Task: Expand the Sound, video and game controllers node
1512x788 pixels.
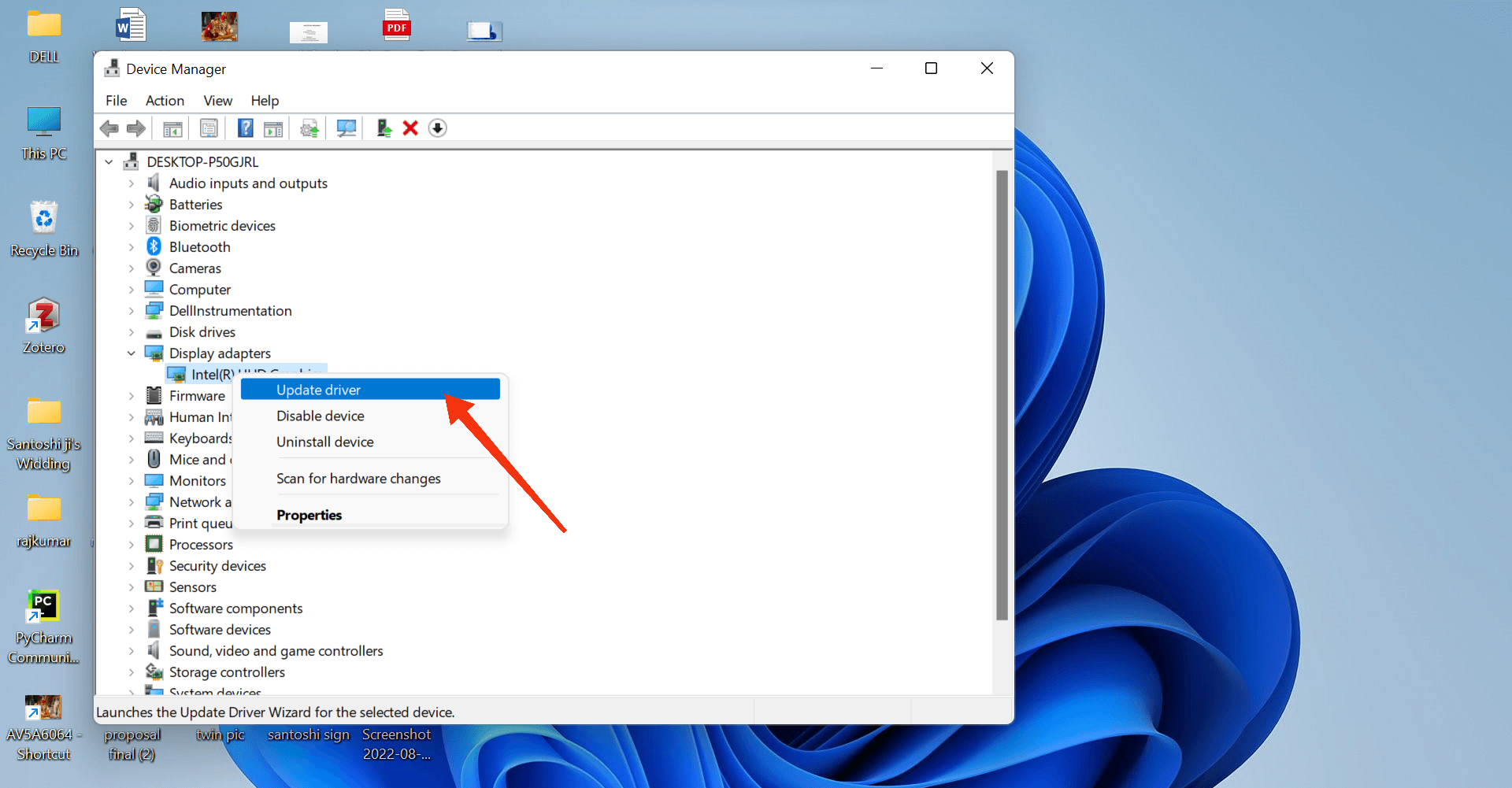Action: (x=132, y=651)
